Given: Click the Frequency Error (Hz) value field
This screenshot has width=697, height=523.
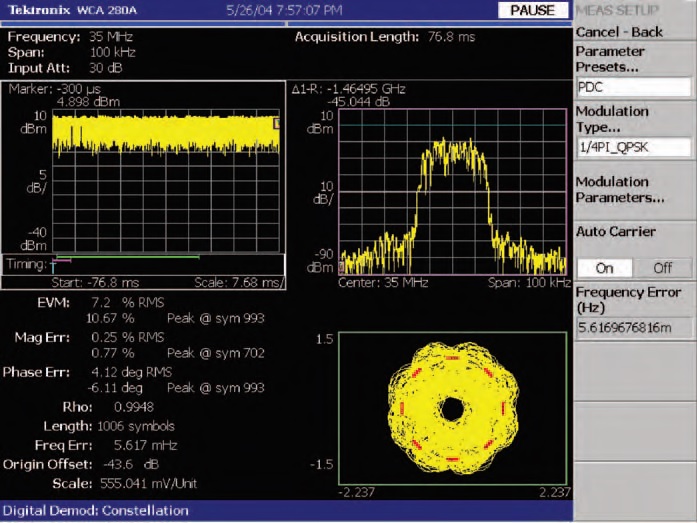Looking at the screenshot, I should click(x=634, y=326).
